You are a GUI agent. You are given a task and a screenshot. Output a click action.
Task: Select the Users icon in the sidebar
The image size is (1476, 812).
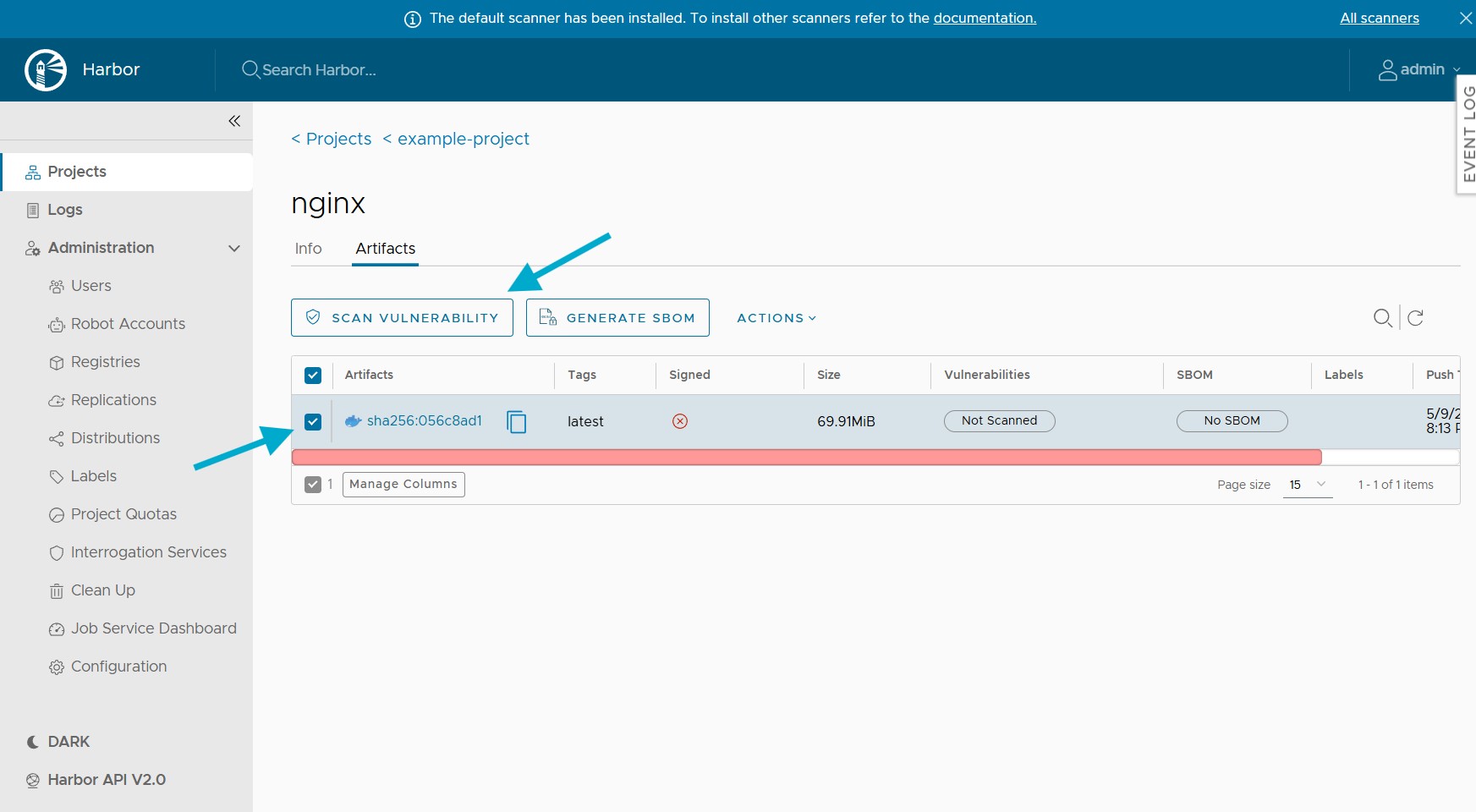click(56, 286)
